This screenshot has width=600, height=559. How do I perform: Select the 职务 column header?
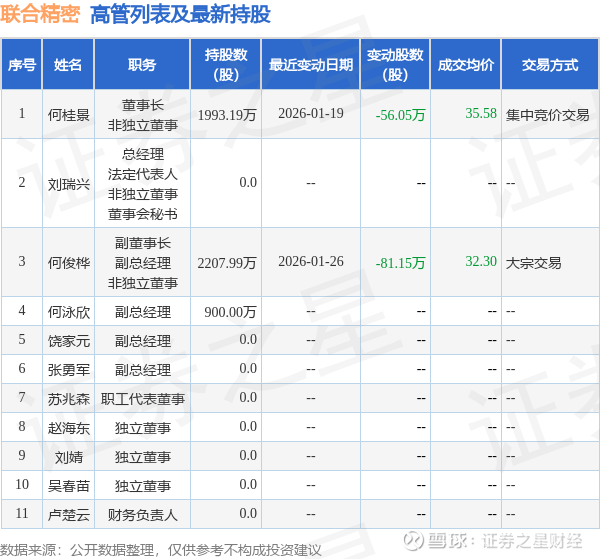(x=142, y=64)
